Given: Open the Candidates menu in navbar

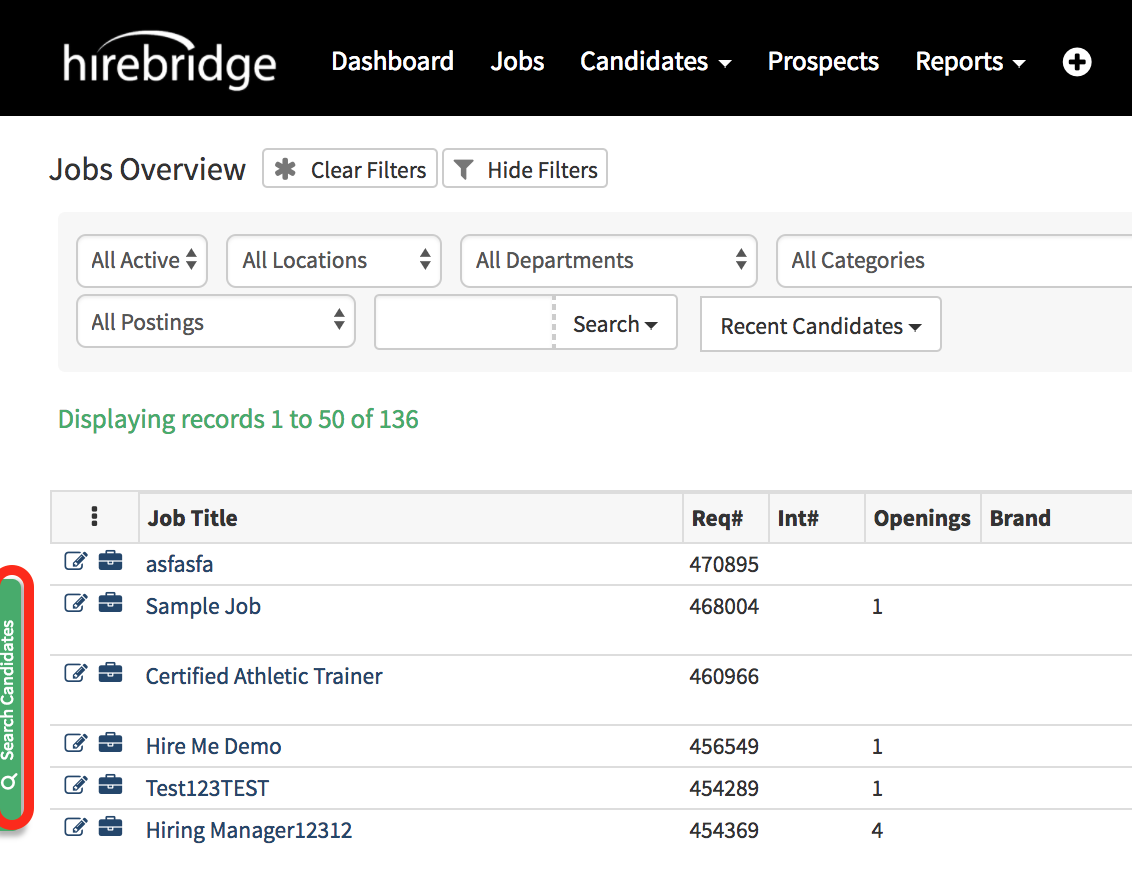Looking at the screenshot, I should point(655,62).
